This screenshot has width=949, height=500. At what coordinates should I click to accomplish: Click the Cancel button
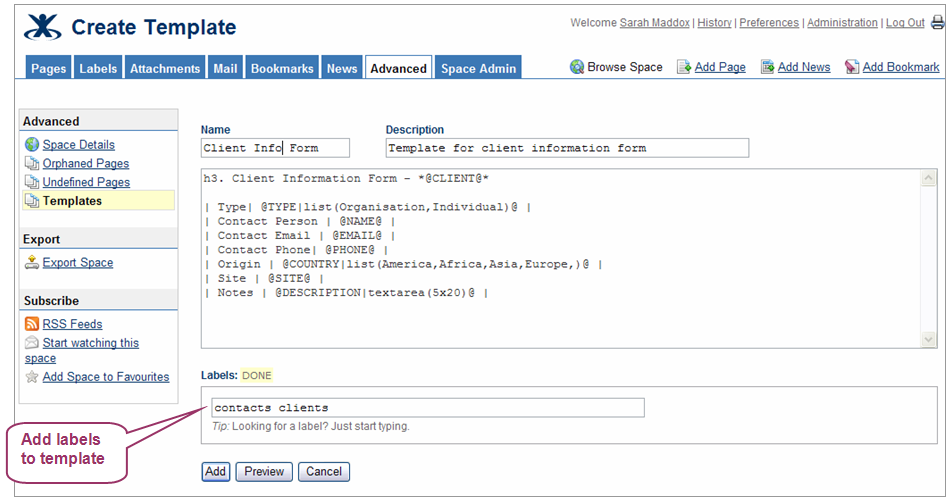324,472
